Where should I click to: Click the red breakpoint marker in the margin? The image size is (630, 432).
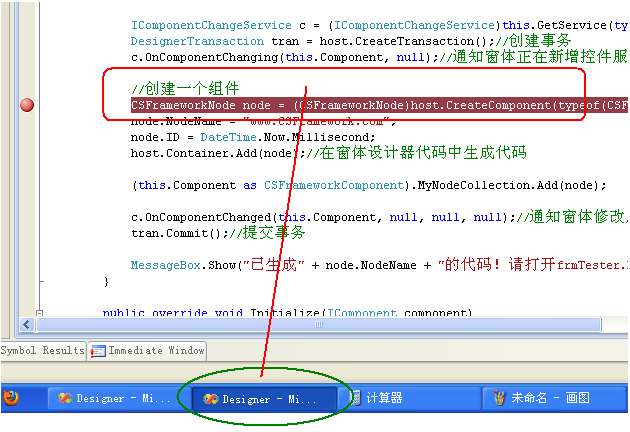[27, 105]
